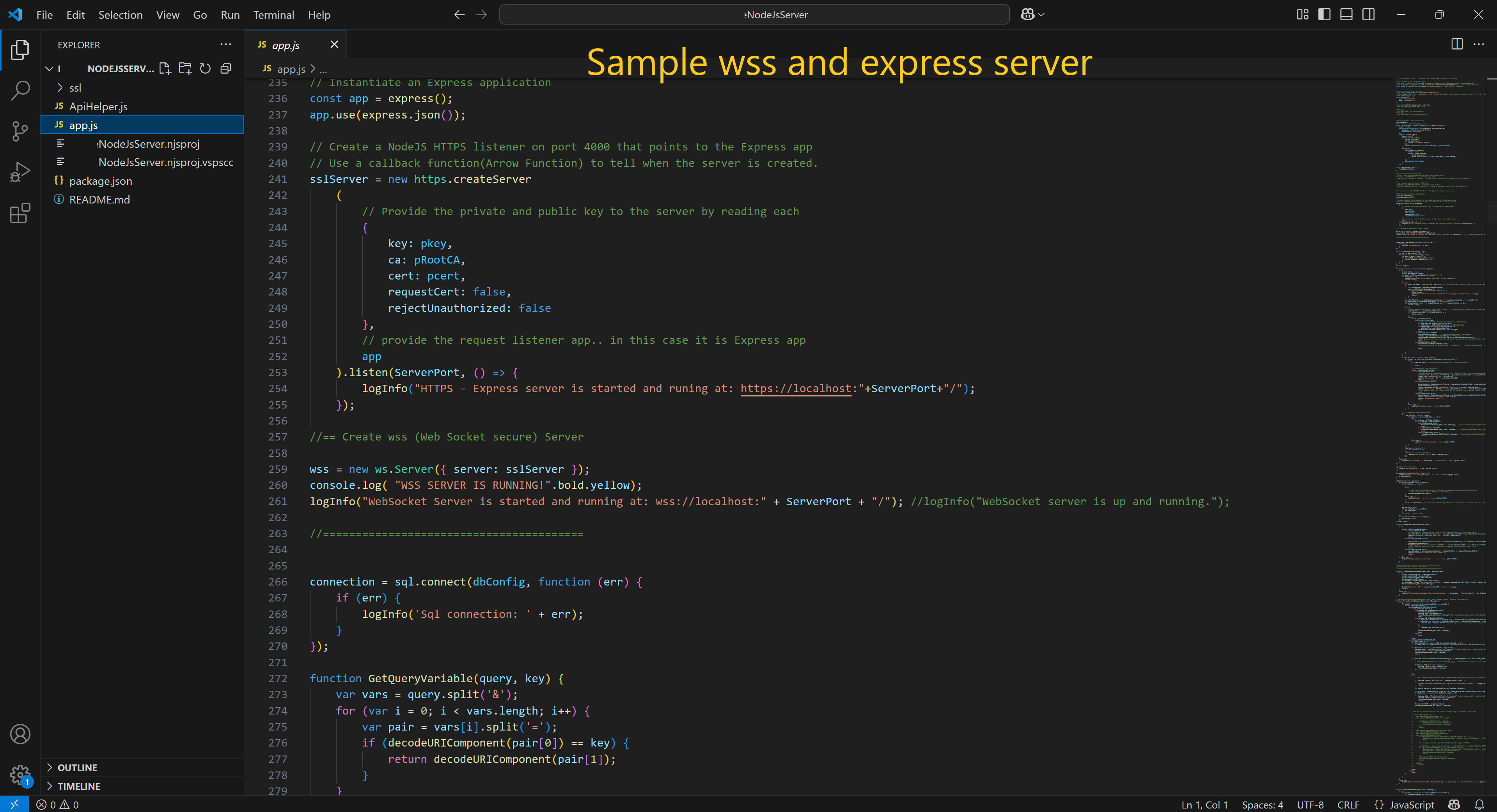Click the breadcrumb ellipsis after app.js

tap(323, 69)
